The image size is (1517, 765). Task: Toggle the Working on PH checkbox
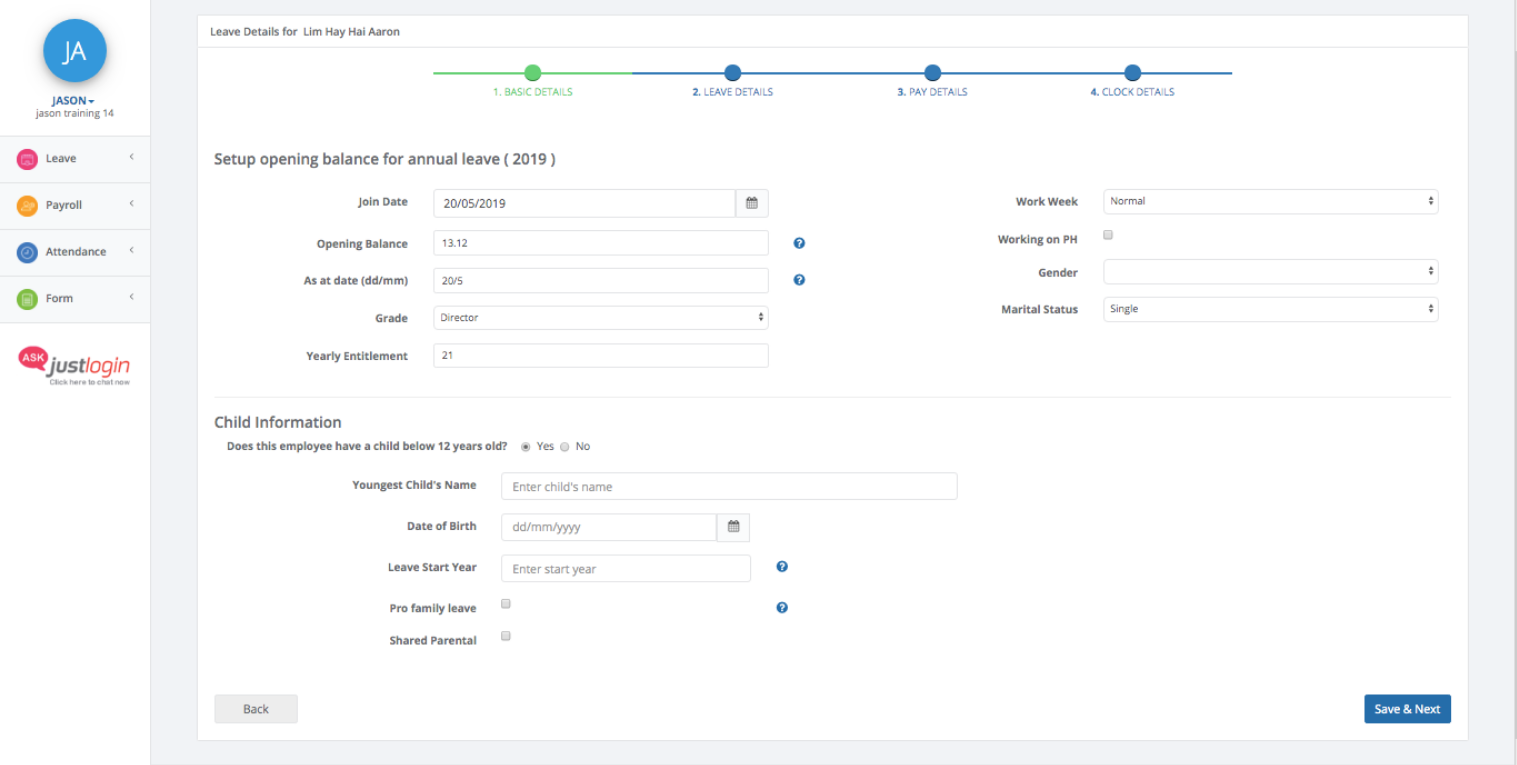(1108, 236)
